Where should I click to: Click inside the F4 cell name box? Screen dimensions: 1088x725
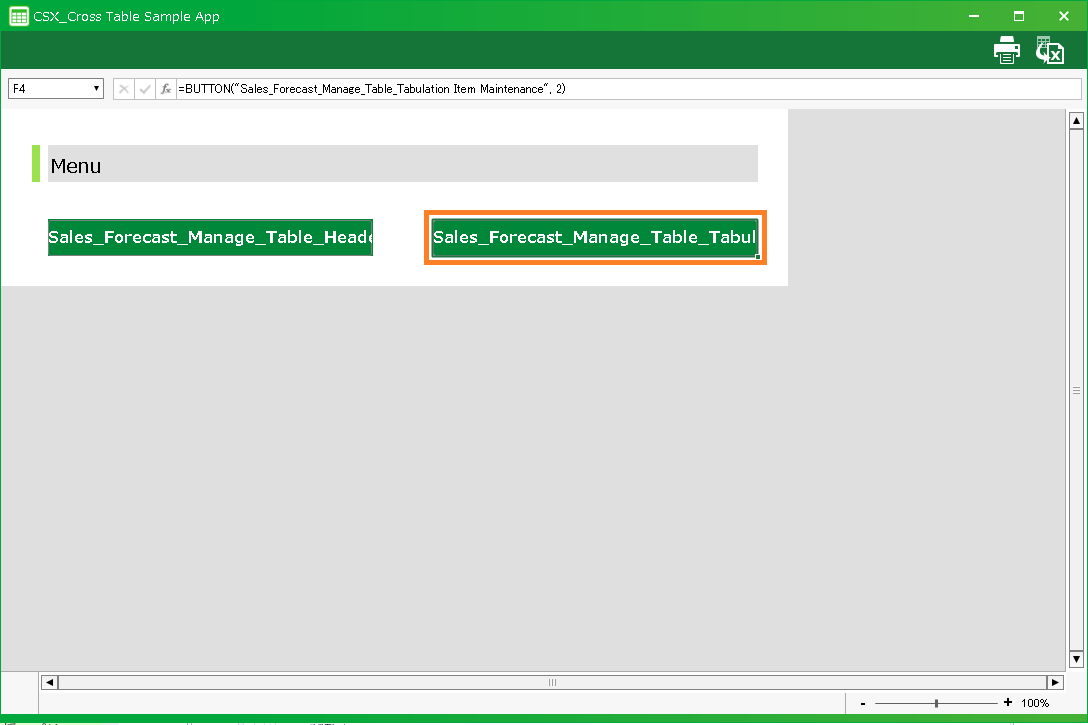(50, 89)
